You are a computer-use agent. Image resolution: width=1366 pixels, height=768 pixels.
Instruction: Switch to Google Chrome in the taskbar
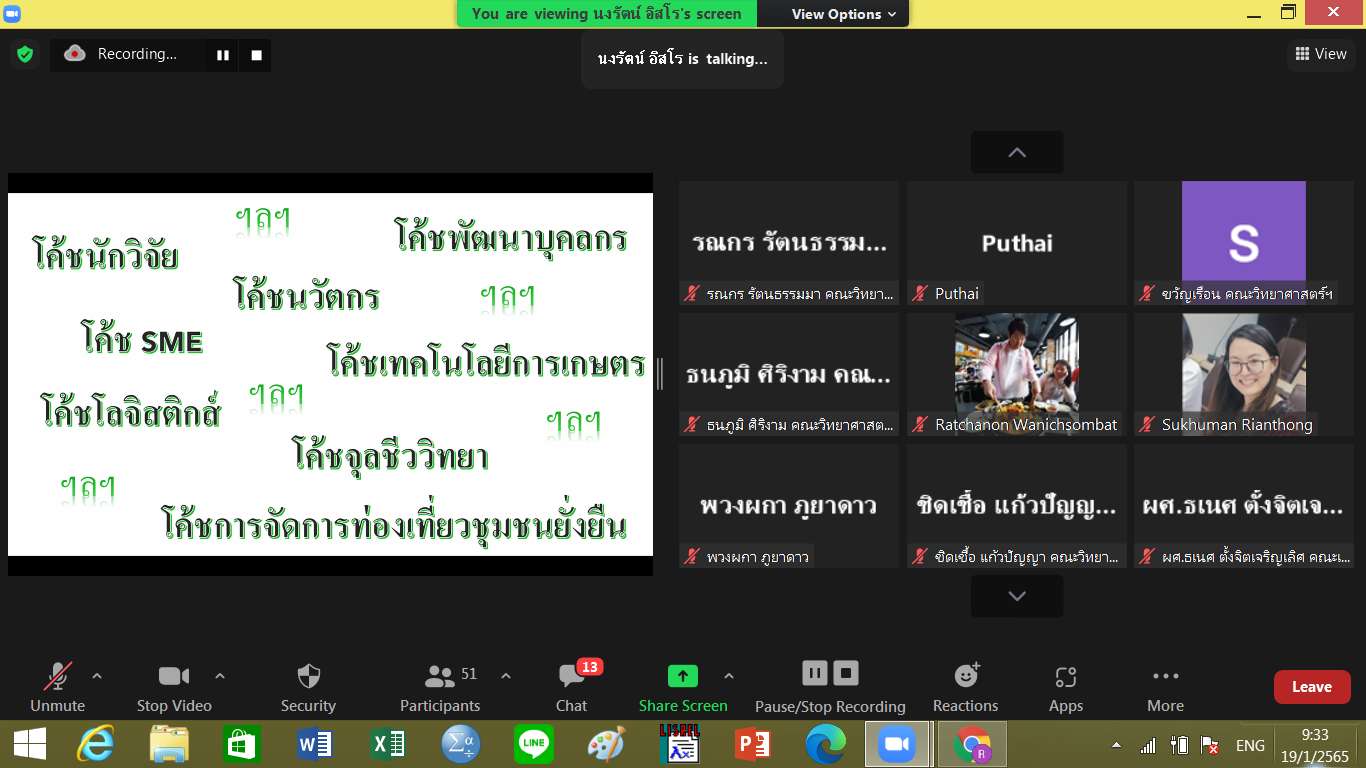pos(971,745)
